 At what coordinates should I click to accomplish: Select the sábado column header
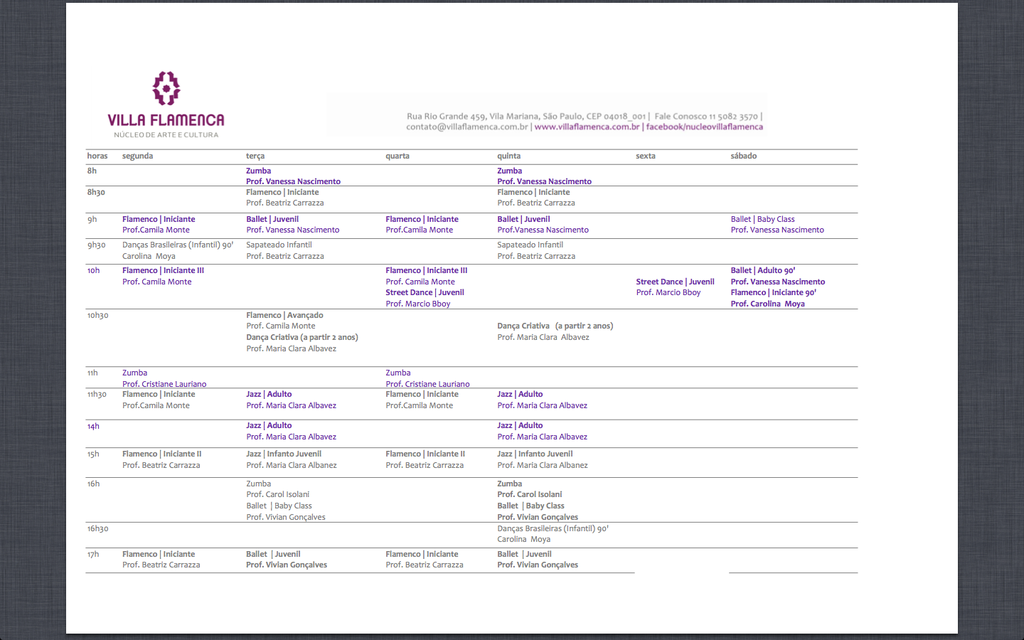pyautogui.click(x=743, y=156)
